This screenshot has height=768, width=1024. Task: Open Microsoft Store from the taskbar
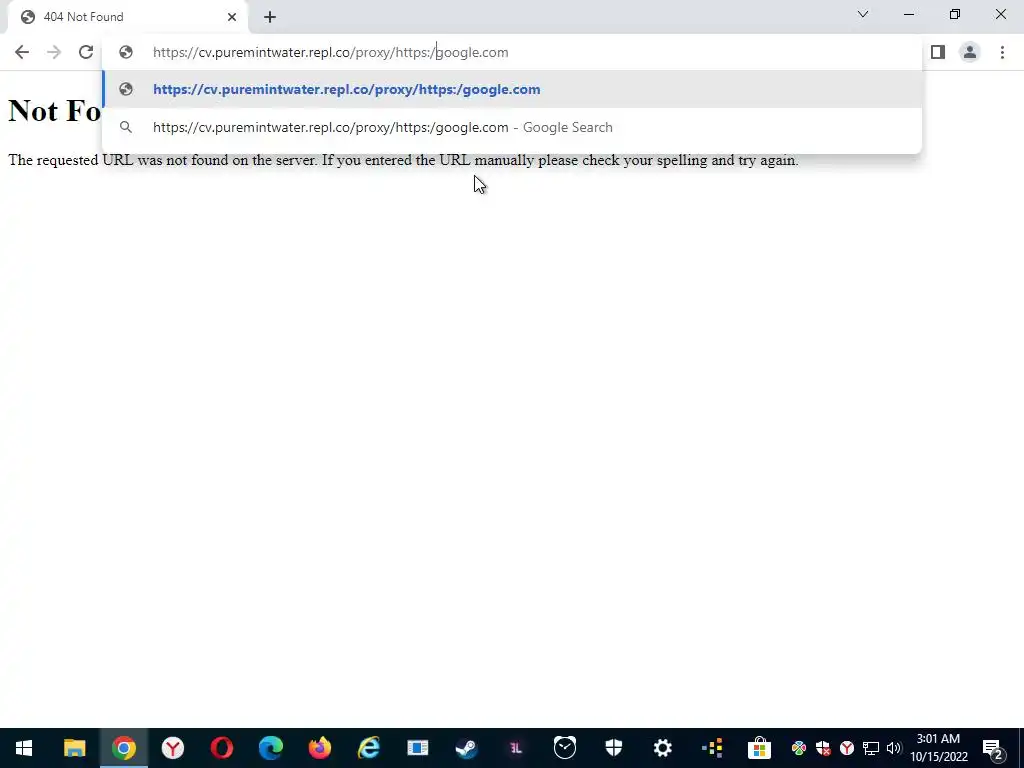point(760,748)
